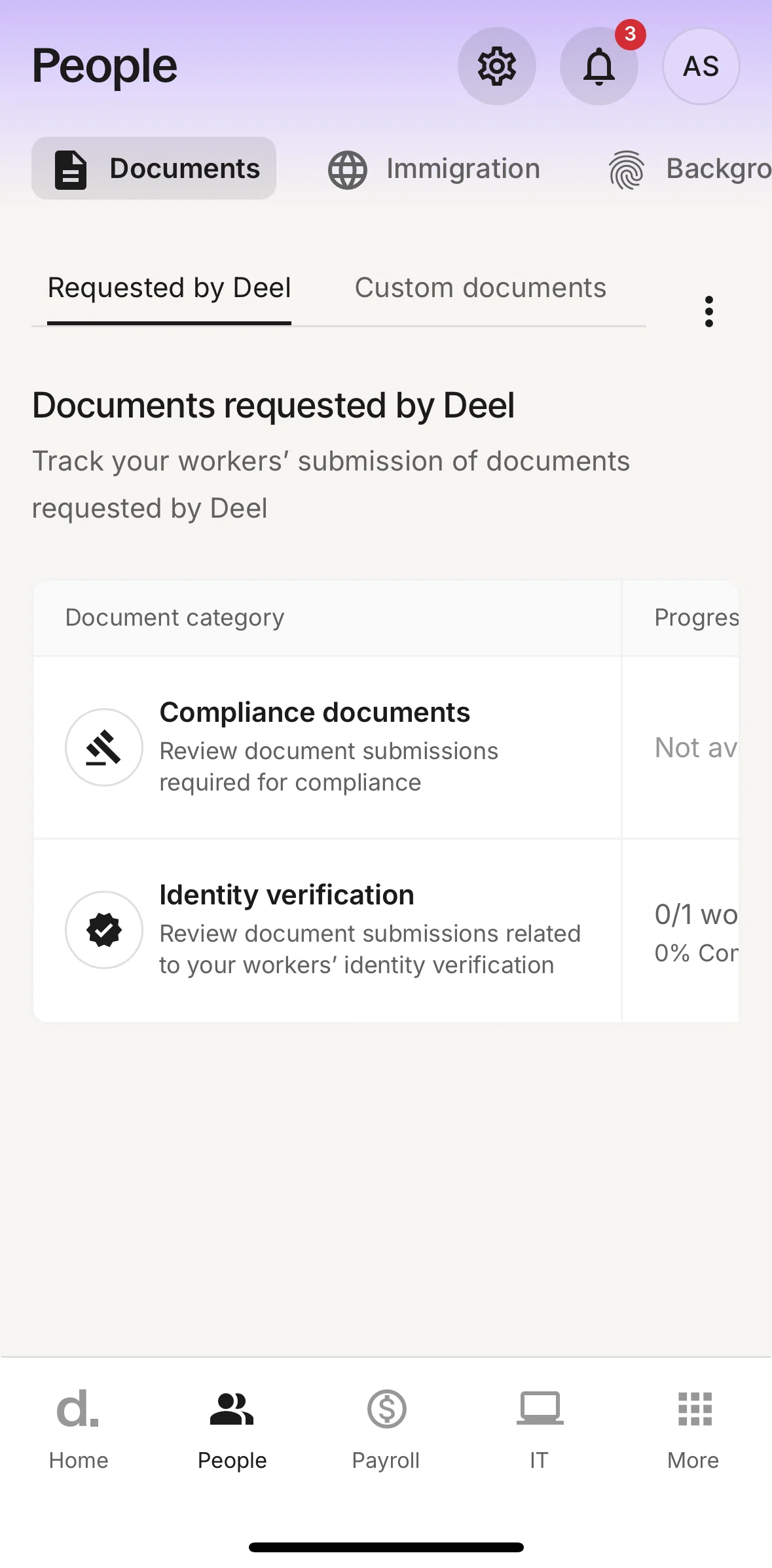
Task: Click the verified badge icon for Identity verification
Action: (x=104, y=930)
